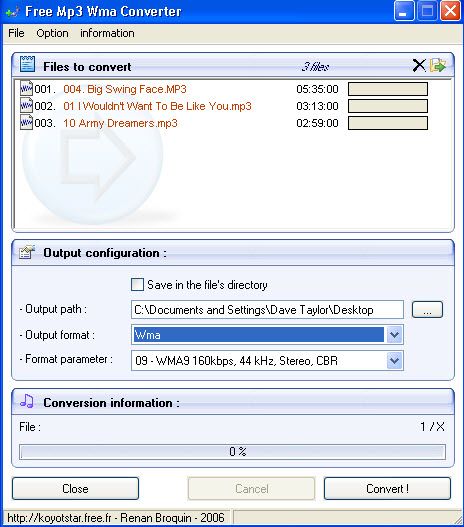The width and height of the screenshot is (464, 527).
Task: Click the Files to convert notepad icon
Action: click(x=27, y=64)
